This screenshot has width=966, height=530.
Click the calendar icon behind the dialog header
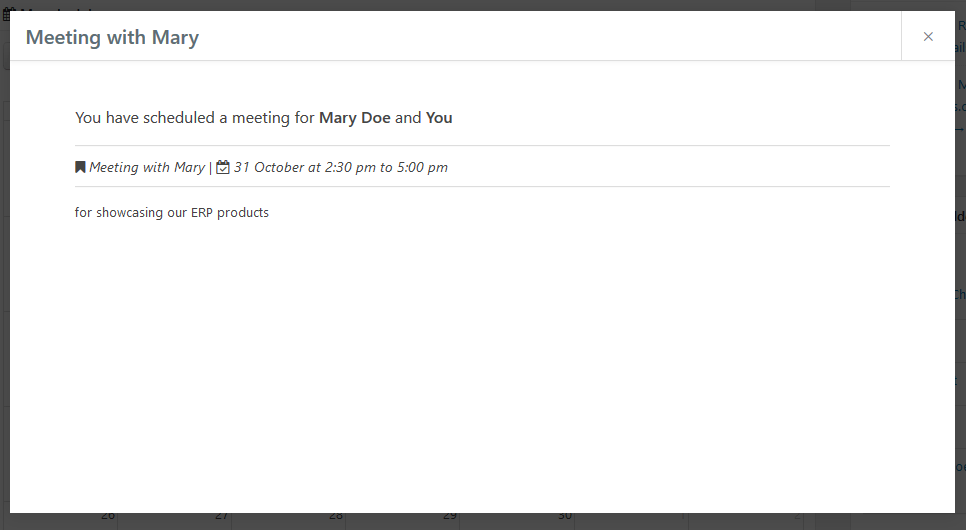6,14
